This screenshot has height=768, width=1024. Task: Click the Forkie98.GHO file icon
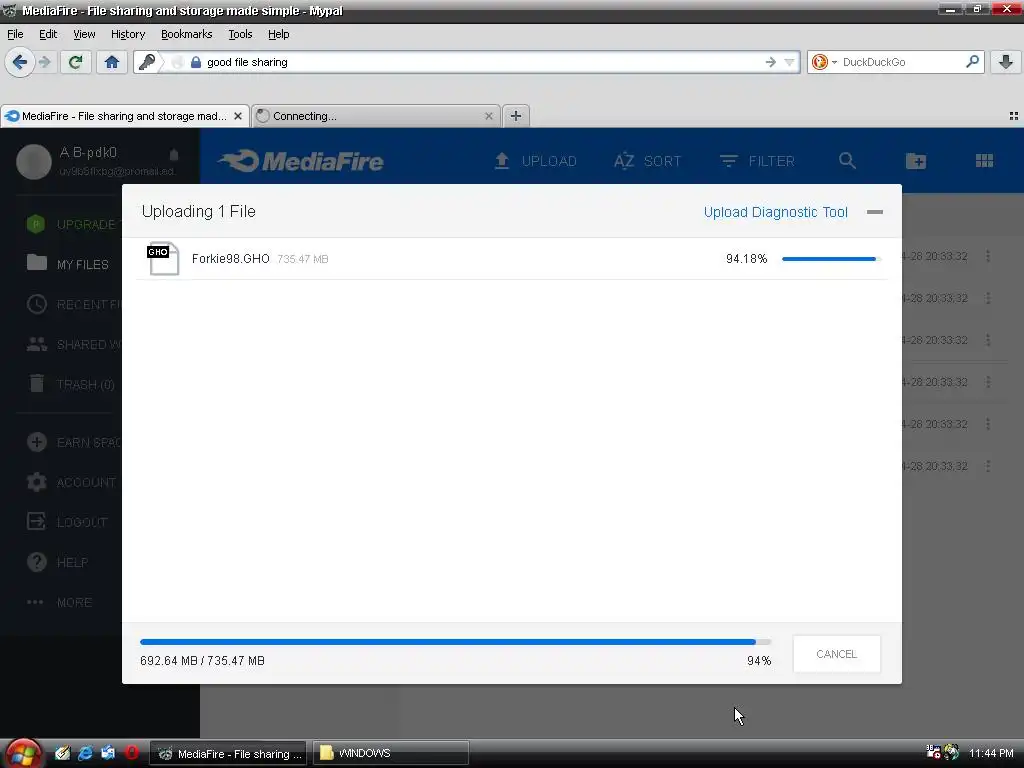(163, 259)
